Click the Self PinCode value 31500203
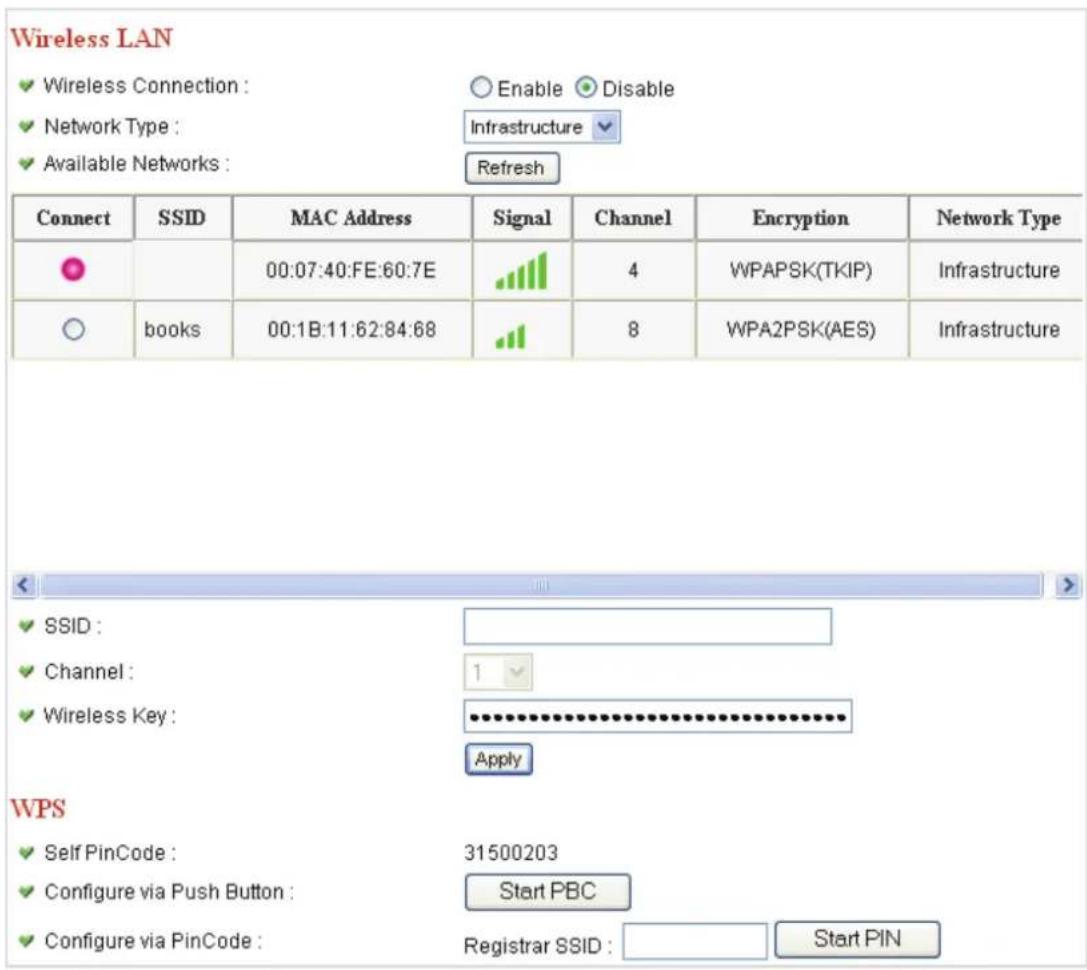1087x970 pixels. [511, 852]
